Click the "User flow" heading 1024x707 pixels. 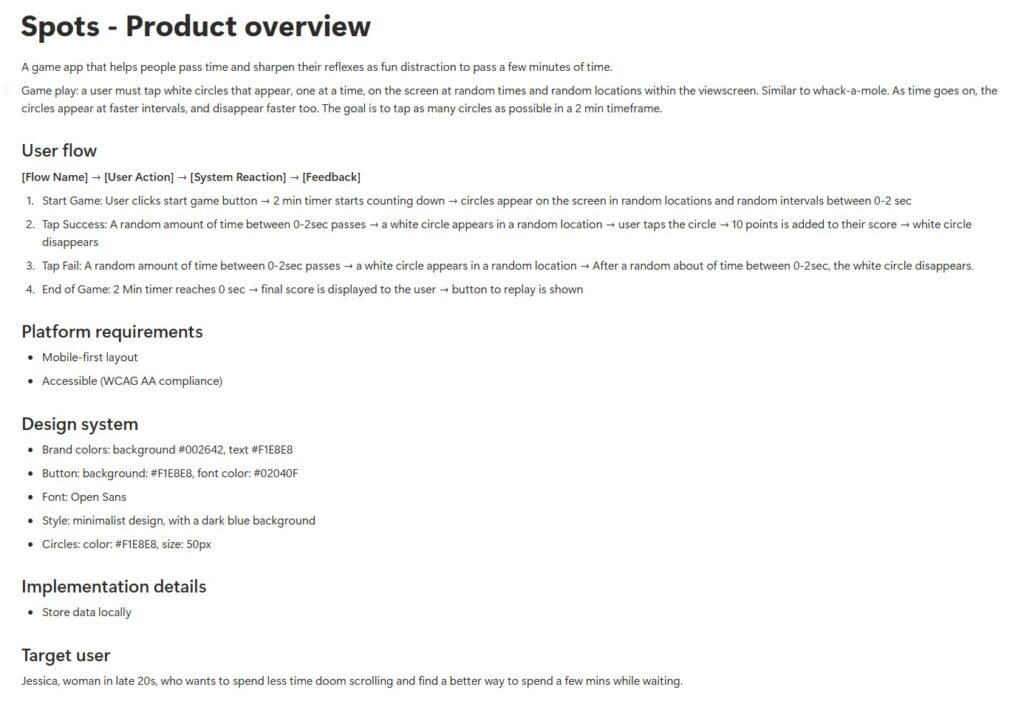tap(59, 151)
